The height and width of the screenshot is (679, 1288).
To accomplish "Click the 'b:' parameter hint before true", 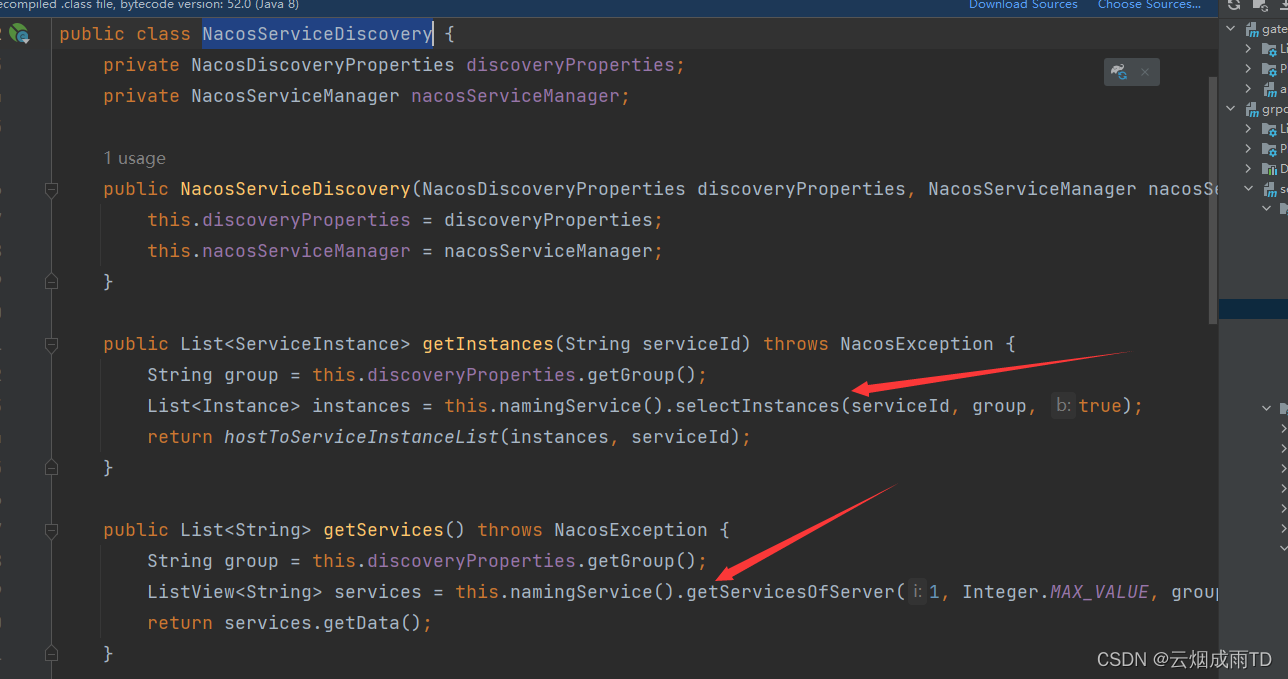I will click(x=1063, y=406).
